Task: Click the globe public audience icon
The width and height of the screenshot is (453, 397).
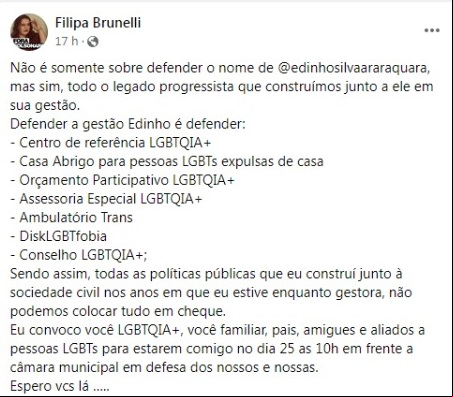Action: coord(93,41)
